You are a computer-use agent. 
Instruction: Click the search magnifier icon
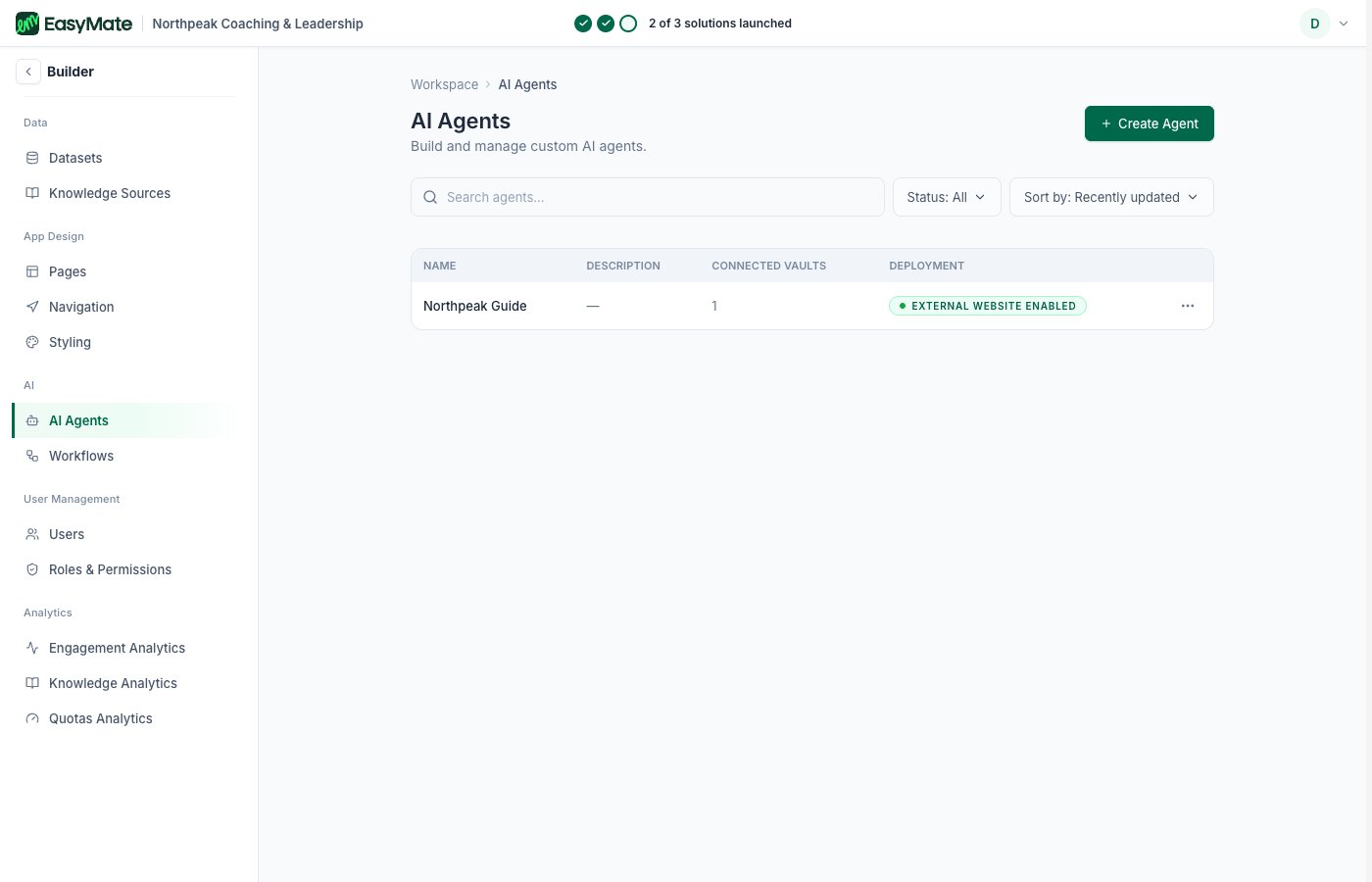coord(430,197)
